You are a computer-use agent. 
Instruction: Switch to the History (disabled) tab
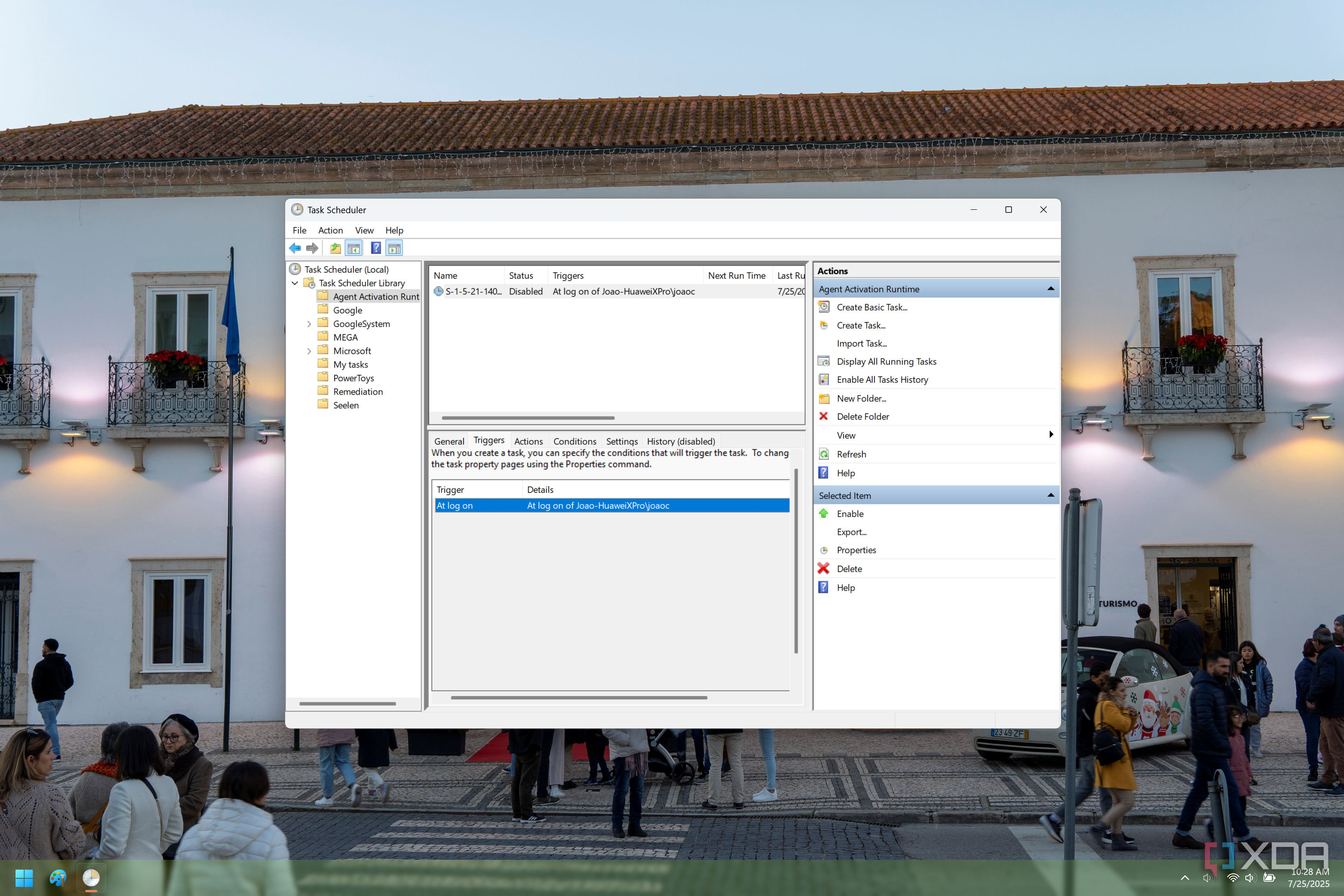point(681,441)
